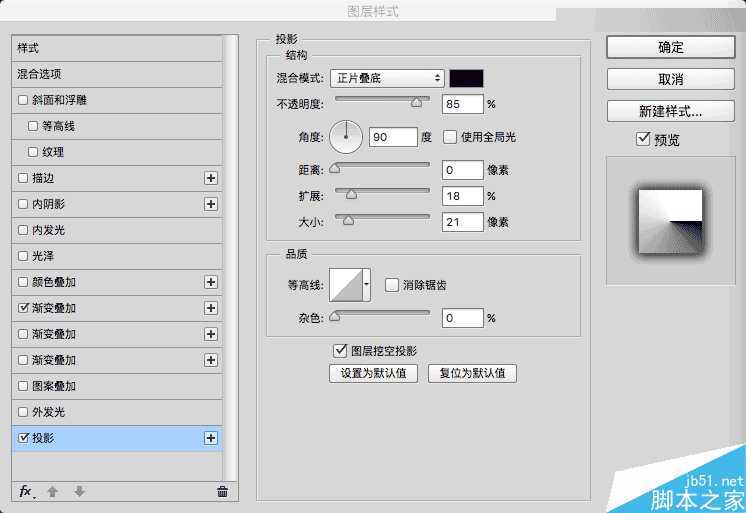This screenshot has height=513, width=746.
Task: Open the 等高线 contour thumbnail
Action: tap(346, 285)
